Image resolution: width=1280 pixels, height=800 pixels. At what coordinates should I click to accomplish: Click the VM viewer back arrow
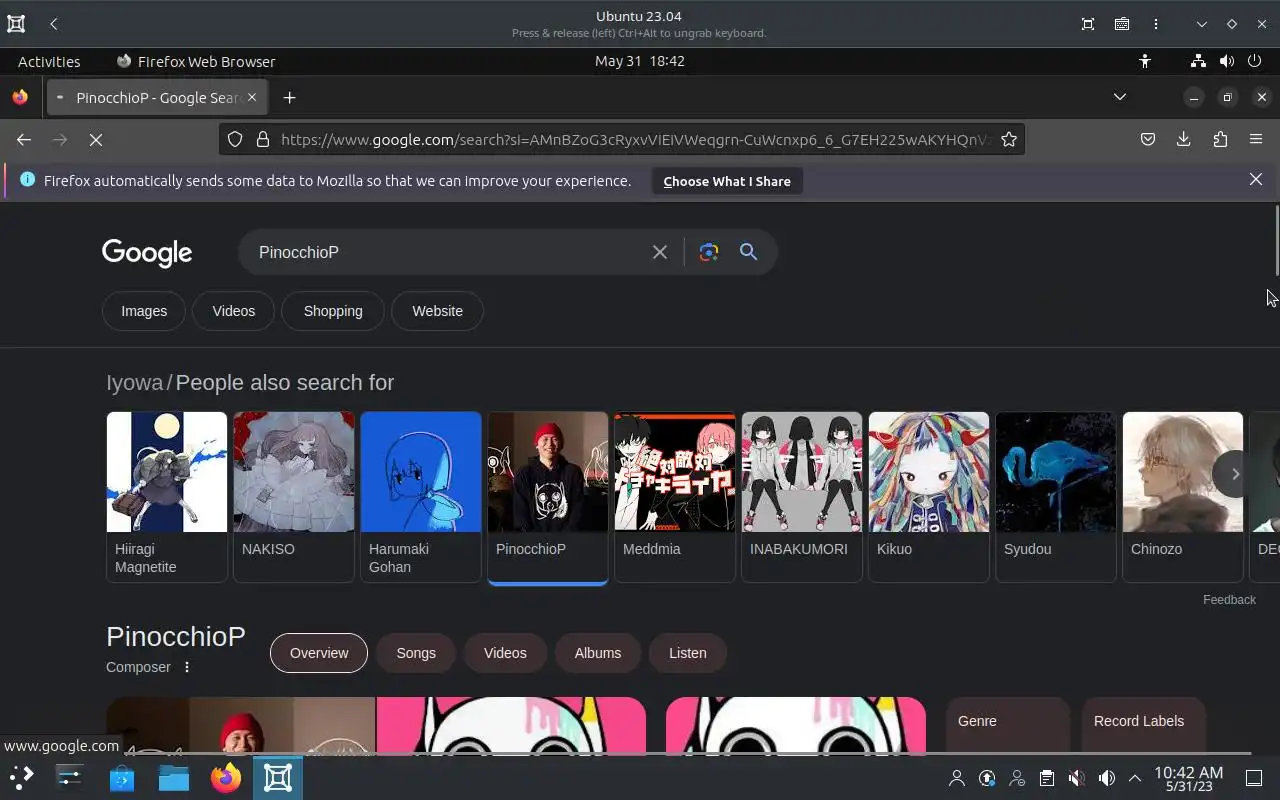[53, 24]
